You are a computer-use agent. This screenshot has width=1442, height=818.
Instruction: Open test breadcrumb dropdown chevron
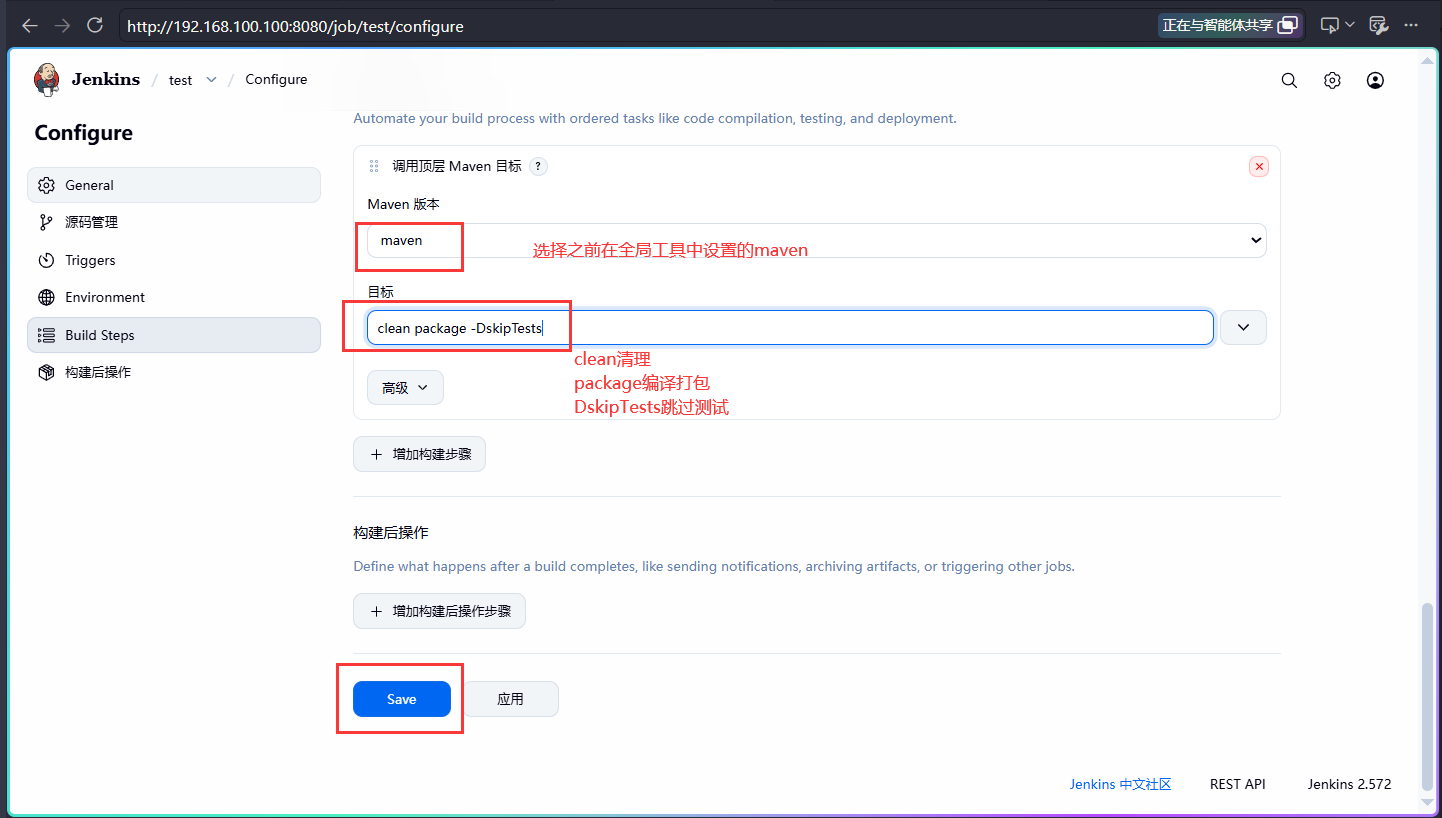211,80
